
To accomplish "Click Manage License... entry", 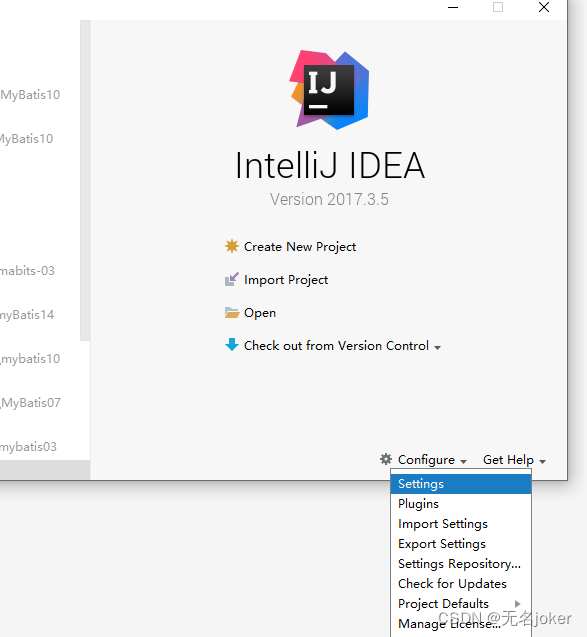I will pos(461,624).
